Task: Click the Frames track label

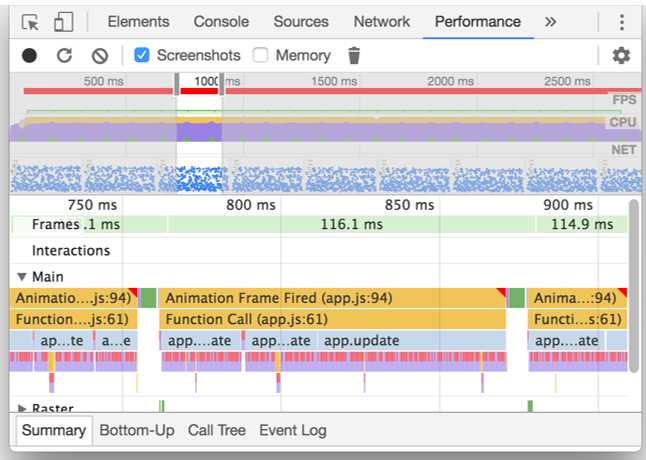Action: point(55,224)
